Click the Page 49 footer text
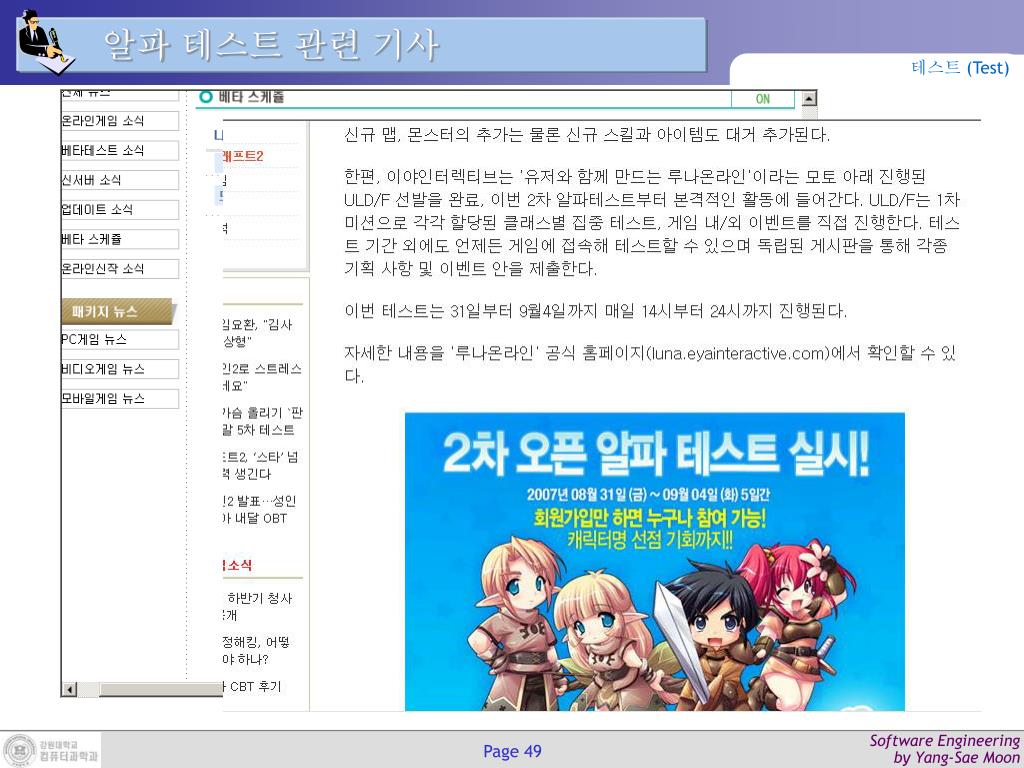Image resolution: width=1024 pixels, height=768 pixels. pyautogui.click(x=513, y=751)
